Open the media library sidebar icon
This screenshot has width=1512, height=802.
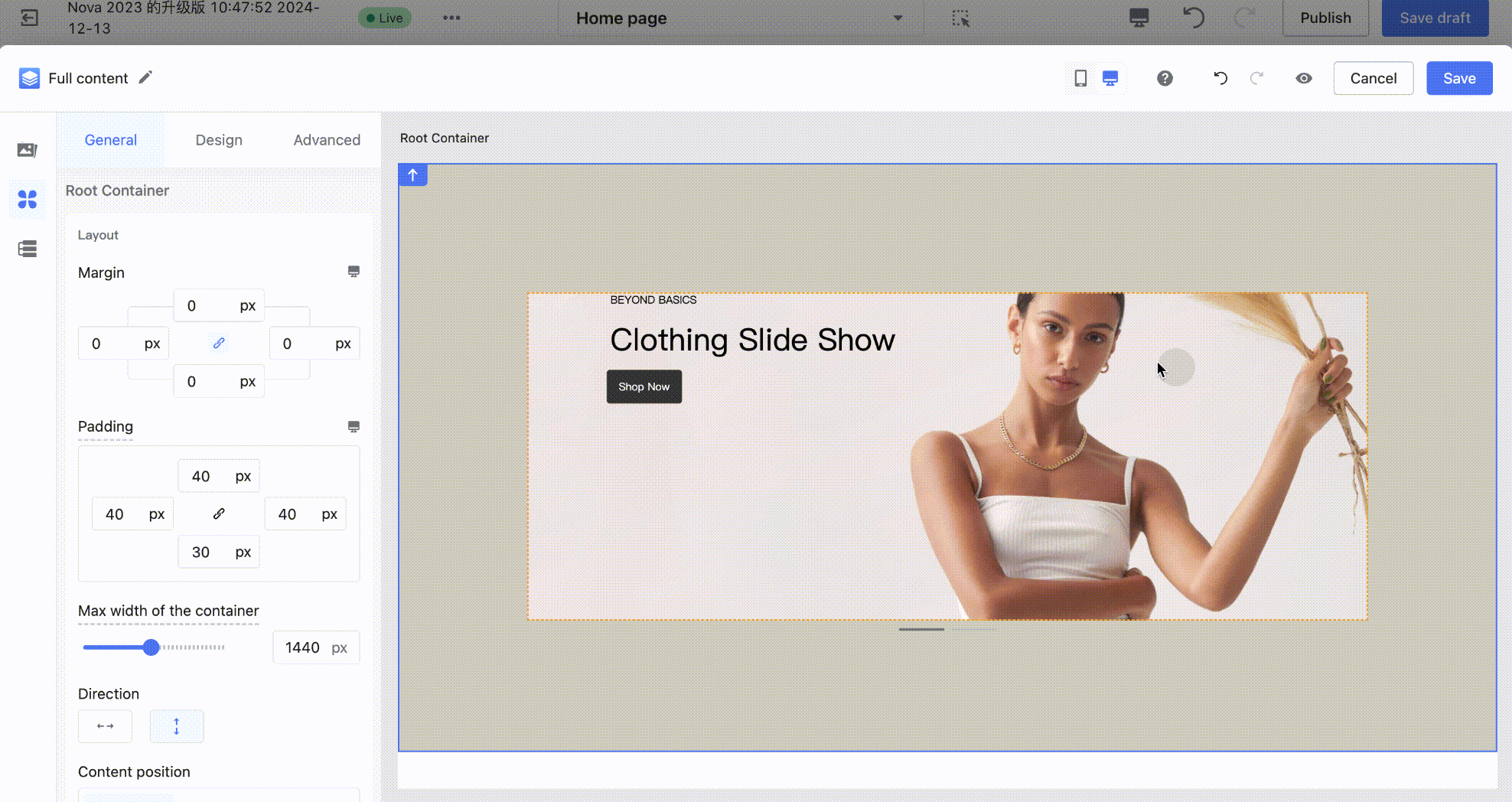[x=28, y=150]
